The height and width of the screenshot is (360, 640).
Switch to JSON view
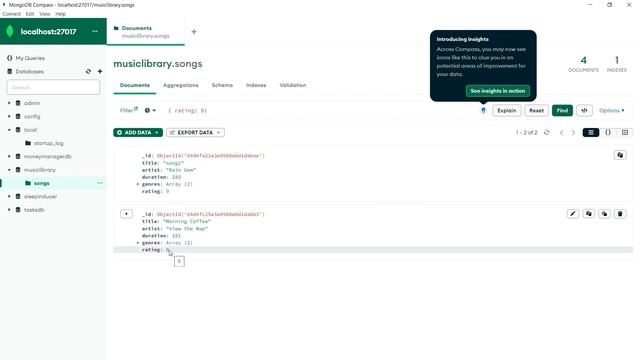[608, 133]
